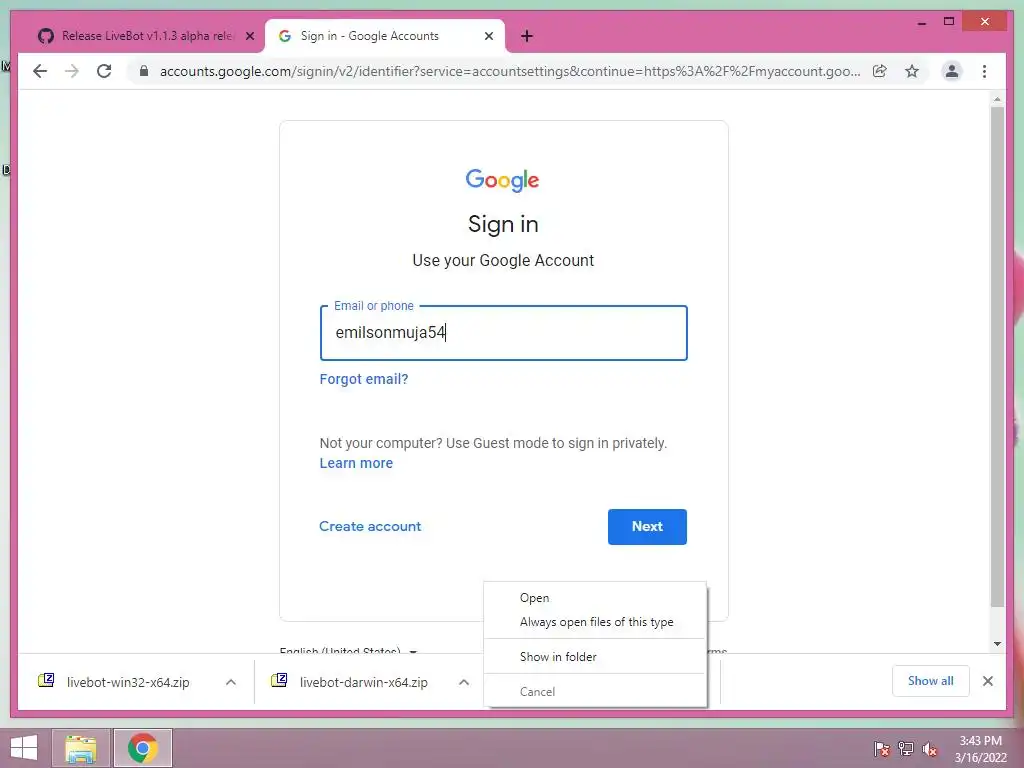Share this page using the share icon
This screenshot has width=1024, height=768.
point(880,71)
